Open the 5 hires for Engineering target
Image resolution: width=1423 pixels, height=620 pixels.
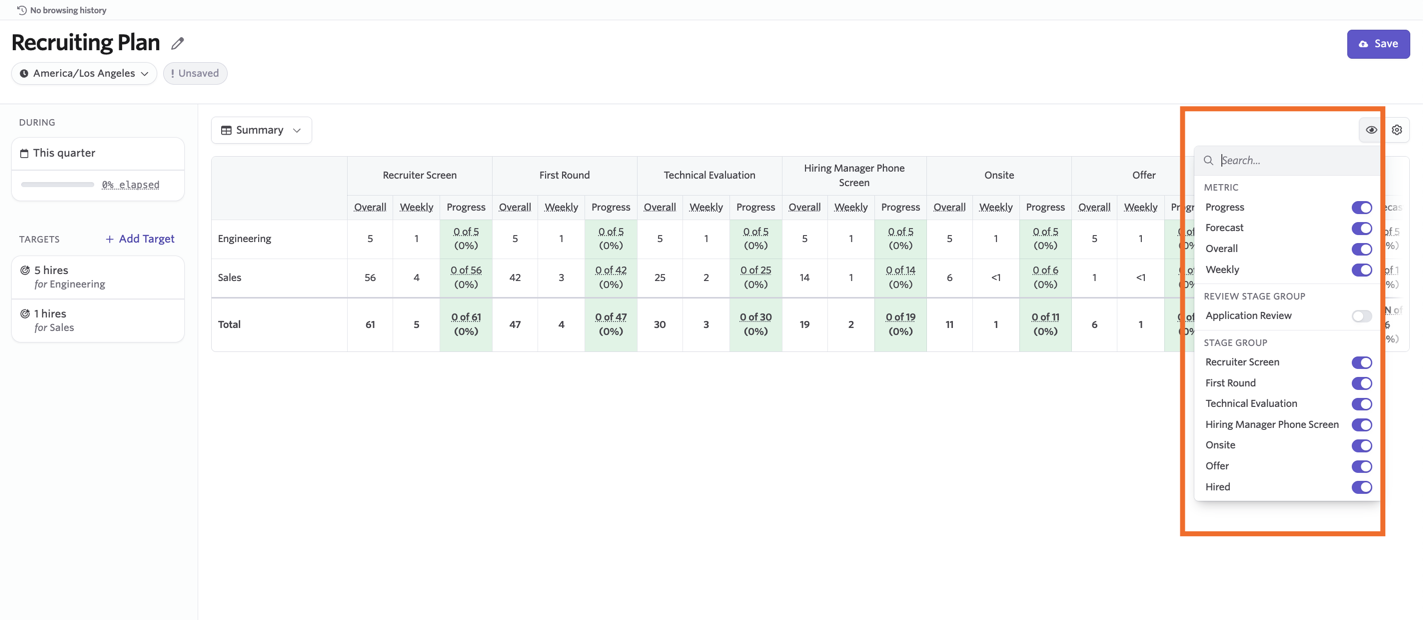(98, 277)
